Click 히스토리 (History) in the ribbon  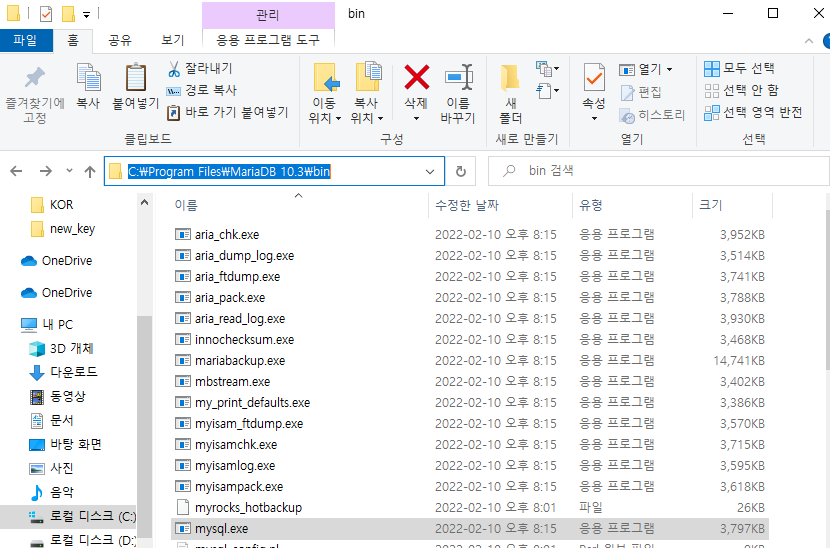click(652, 115)
